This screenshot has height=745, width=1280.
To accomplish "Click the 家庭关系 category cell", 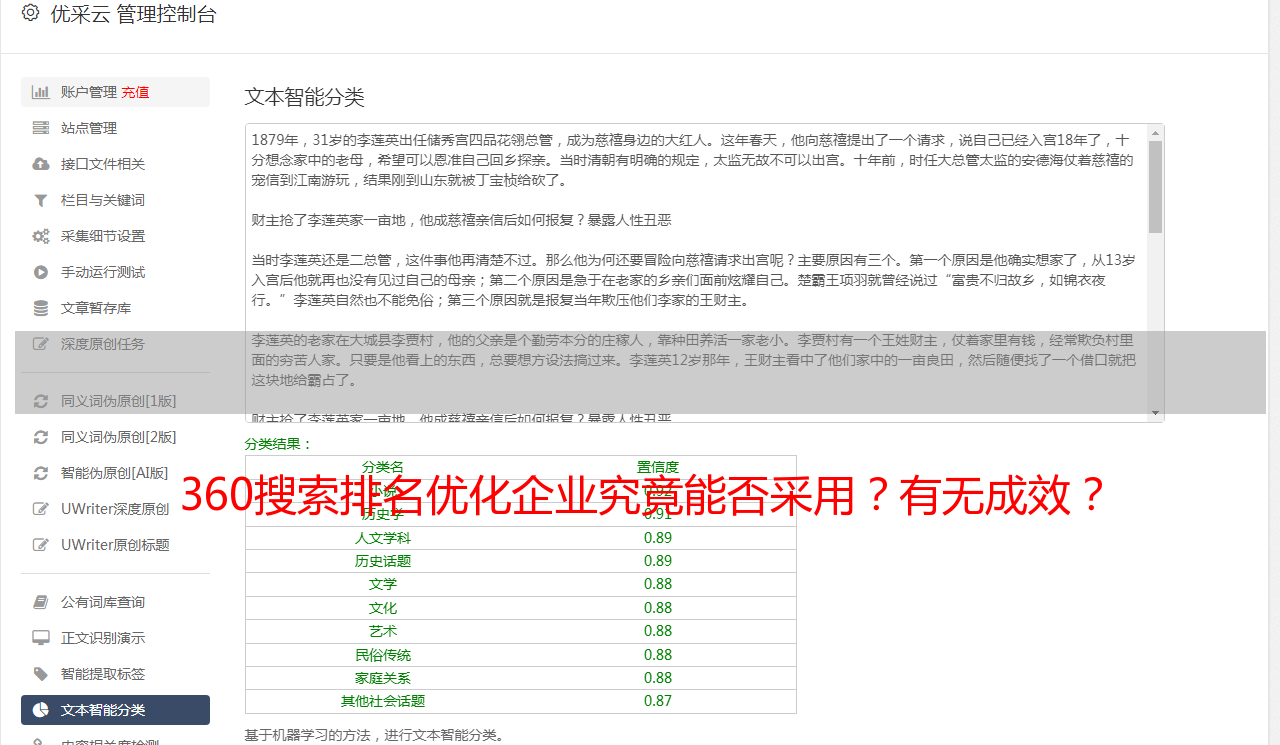I will [382, 678].
